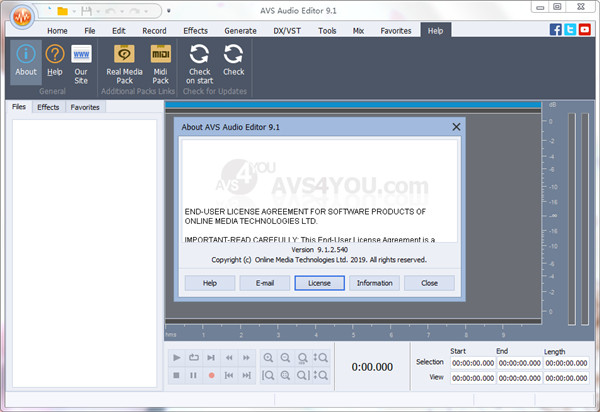Click the License button

[320, 283]
